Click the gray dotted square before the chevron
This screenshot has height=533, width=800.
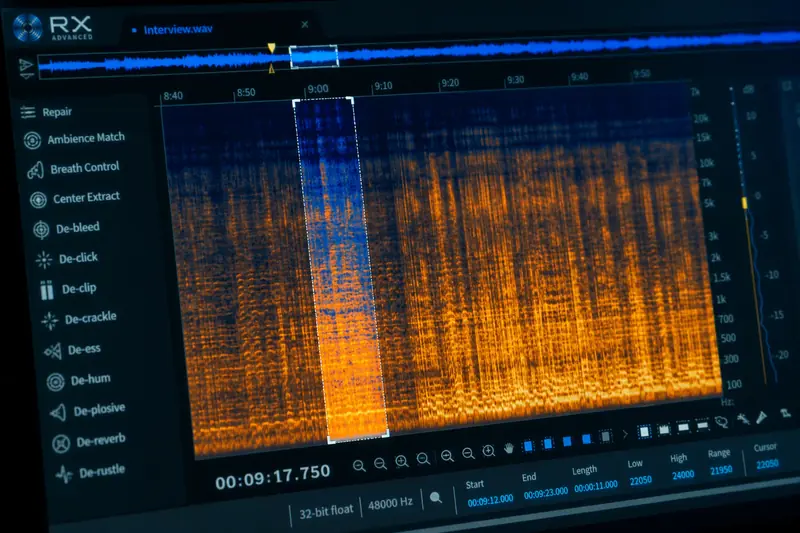606,437
